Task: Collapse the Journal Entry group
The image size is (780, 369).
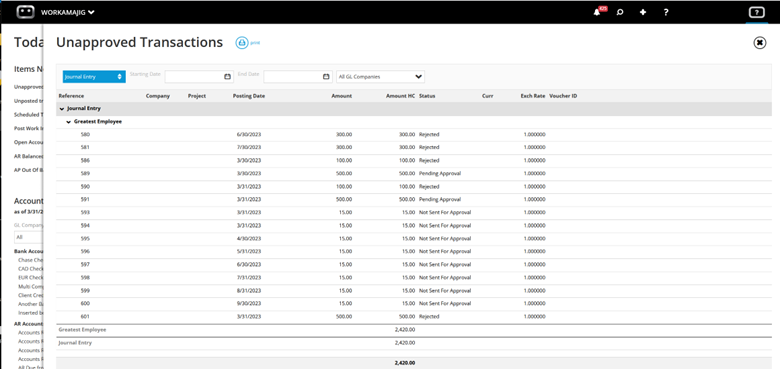Action: (x=62, y=108)
